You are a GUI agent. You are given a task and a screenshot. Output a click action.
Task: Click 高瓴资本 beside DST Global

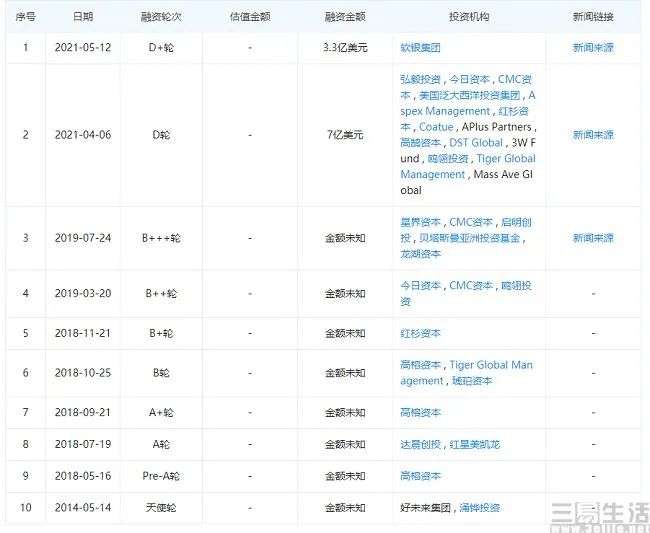420,143
